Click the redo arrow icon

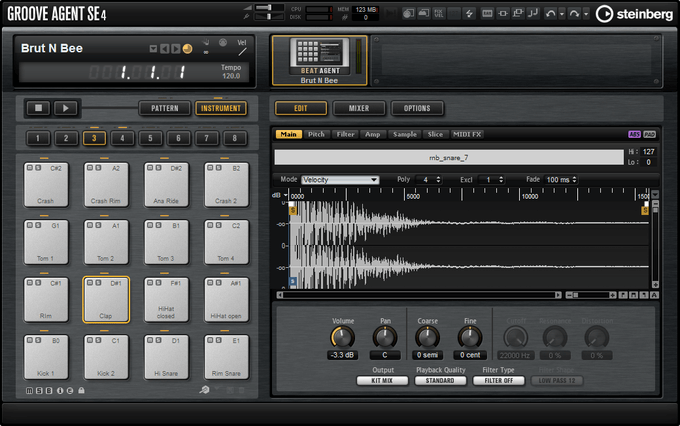click(574, 14)
